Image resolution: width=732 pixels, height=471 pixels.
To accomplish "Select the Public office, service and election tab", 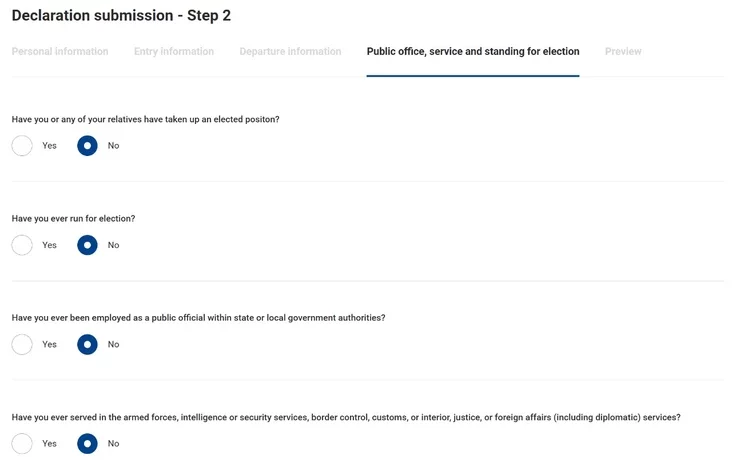I will [473, 52].
